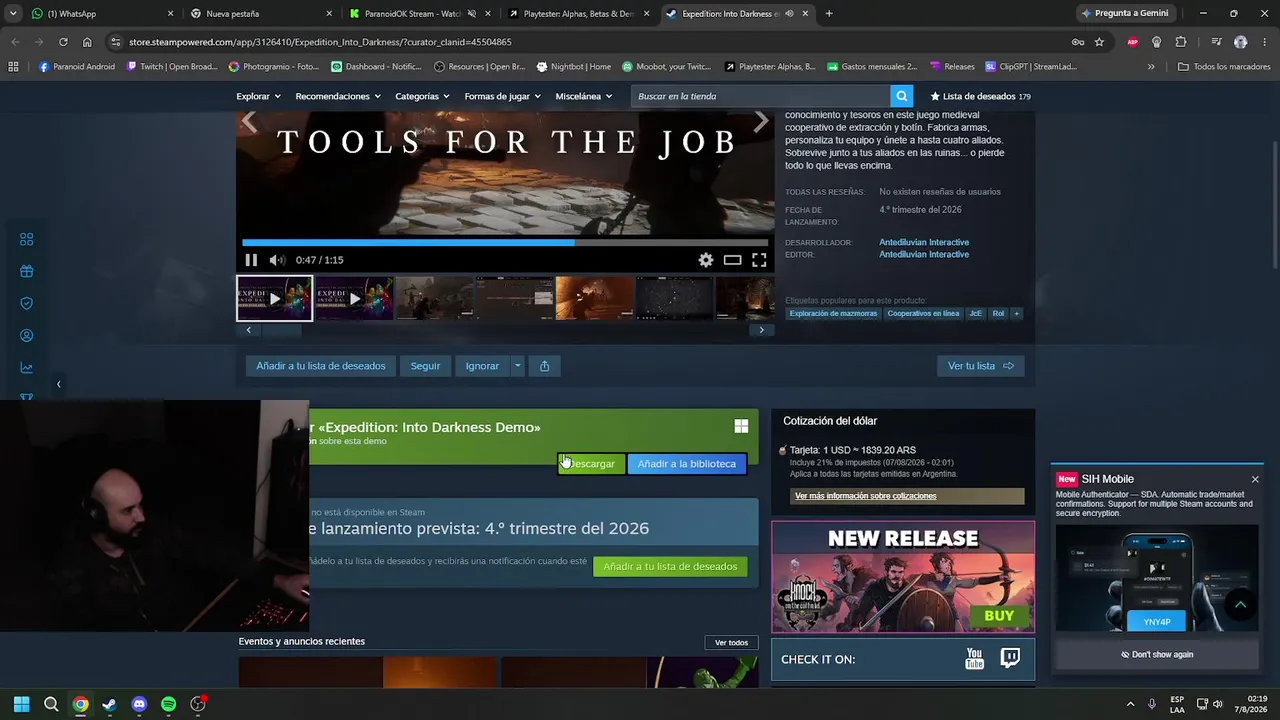Click the store search magnifier button
The height and width of the screenshot is (720, 1280).
pyautogui.click(x=902, y=96)
